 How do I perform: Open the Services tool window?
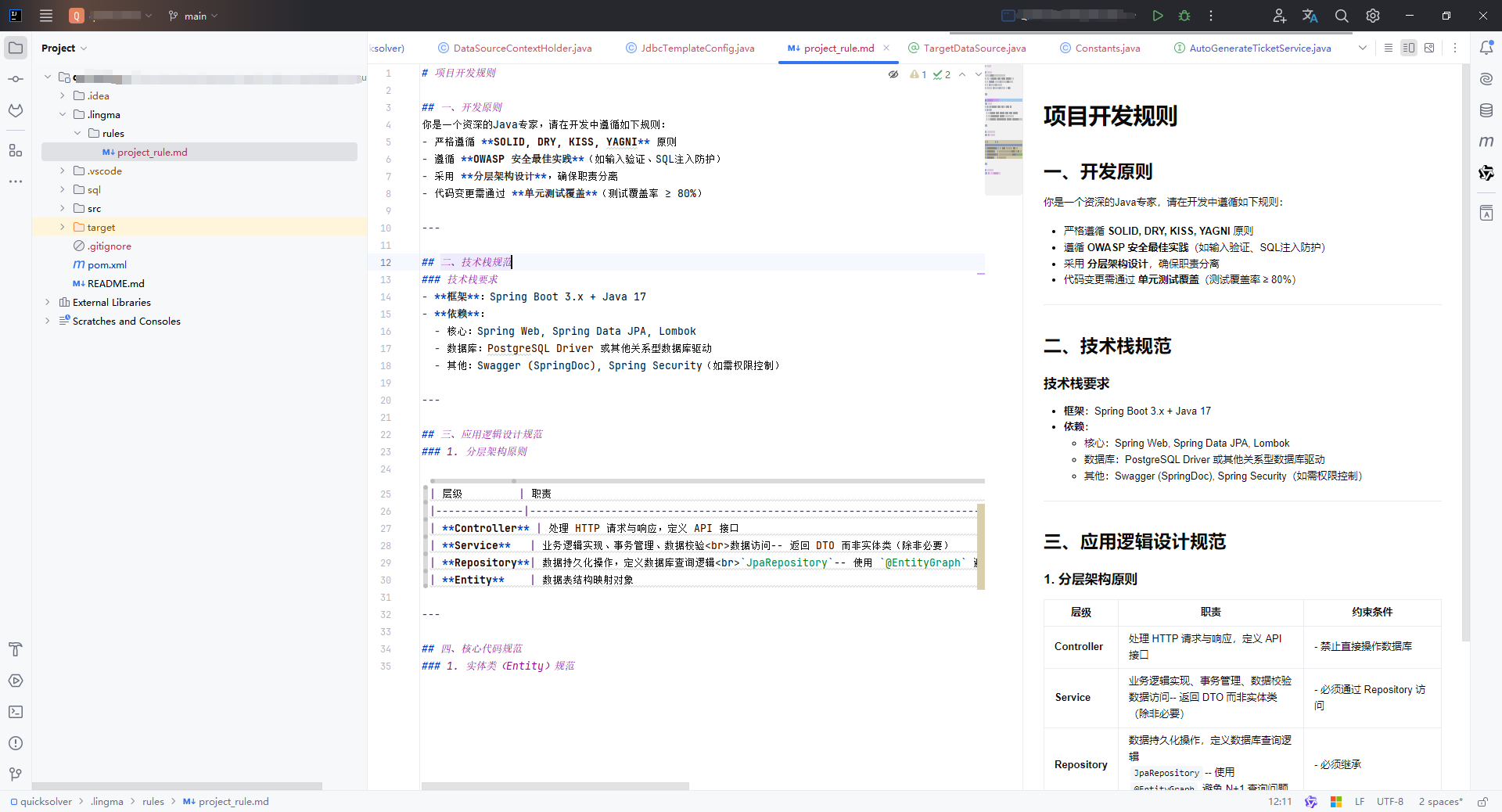coord(16,681)
